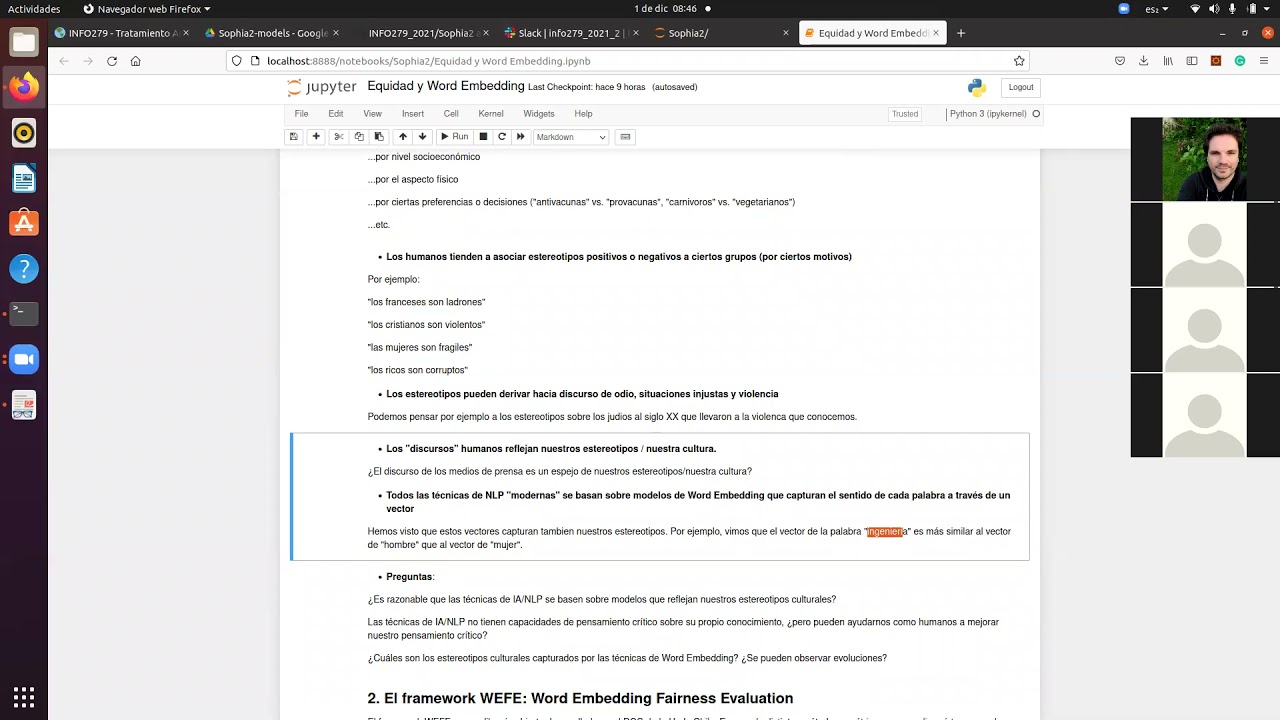Open the Firefox library icon

point(1168,61)
